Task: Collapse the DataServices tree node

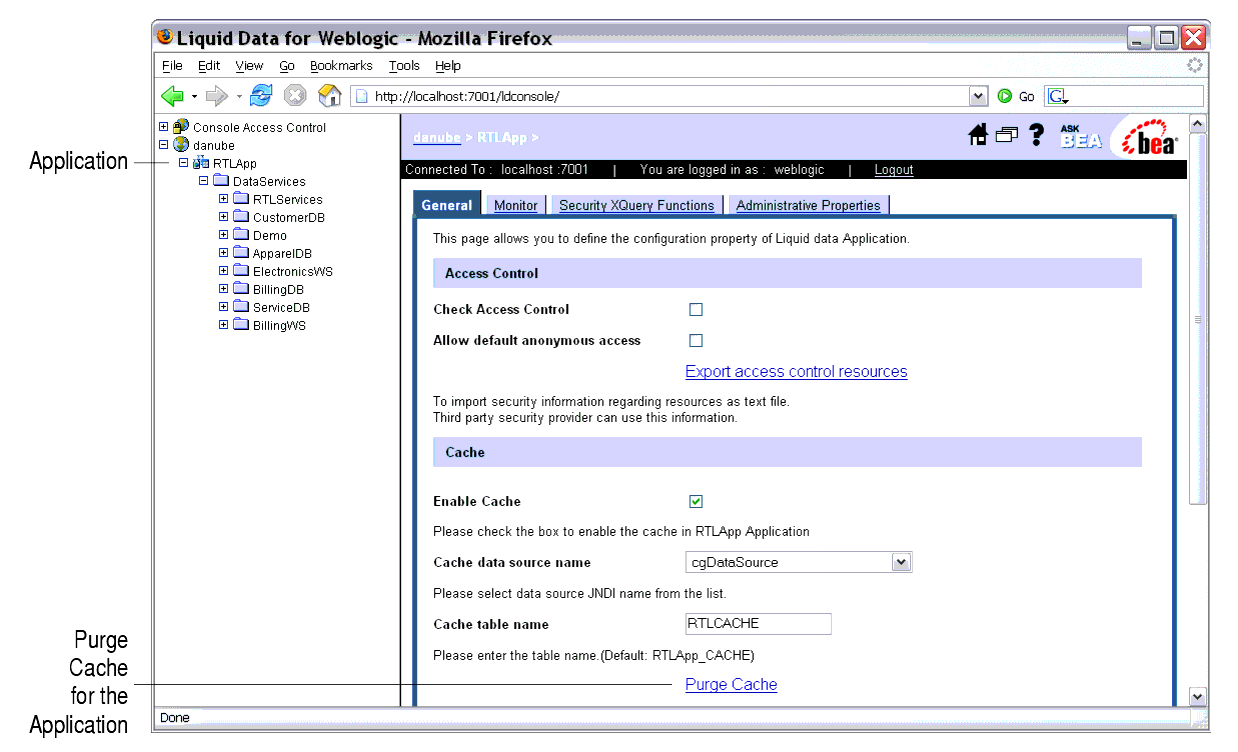Action: pyautogui.click(x=204, y=181)
